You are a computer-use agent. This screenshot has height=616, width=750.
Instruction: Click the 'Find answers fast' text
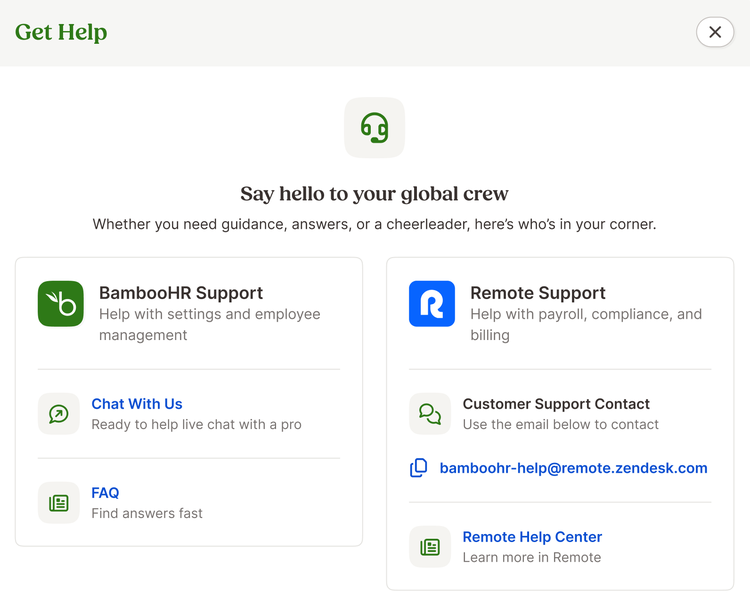pyautogui.click(x=147, y=513)
